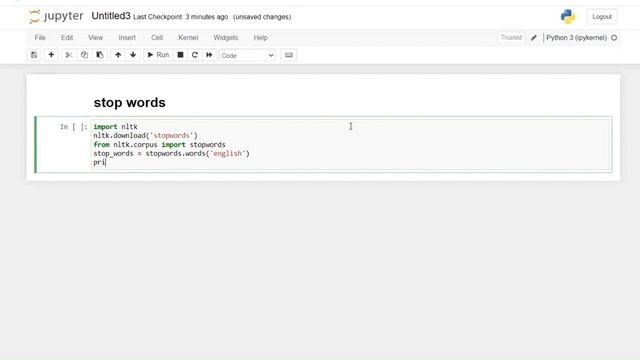Click the (unsaved changes) status text
This screenshot has width=640, height=360.
262,17
